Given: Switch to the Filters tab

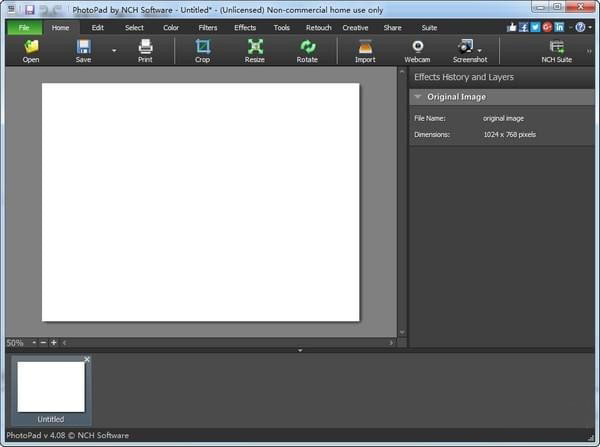Looking at the screenshot, I should pos(208,28).
